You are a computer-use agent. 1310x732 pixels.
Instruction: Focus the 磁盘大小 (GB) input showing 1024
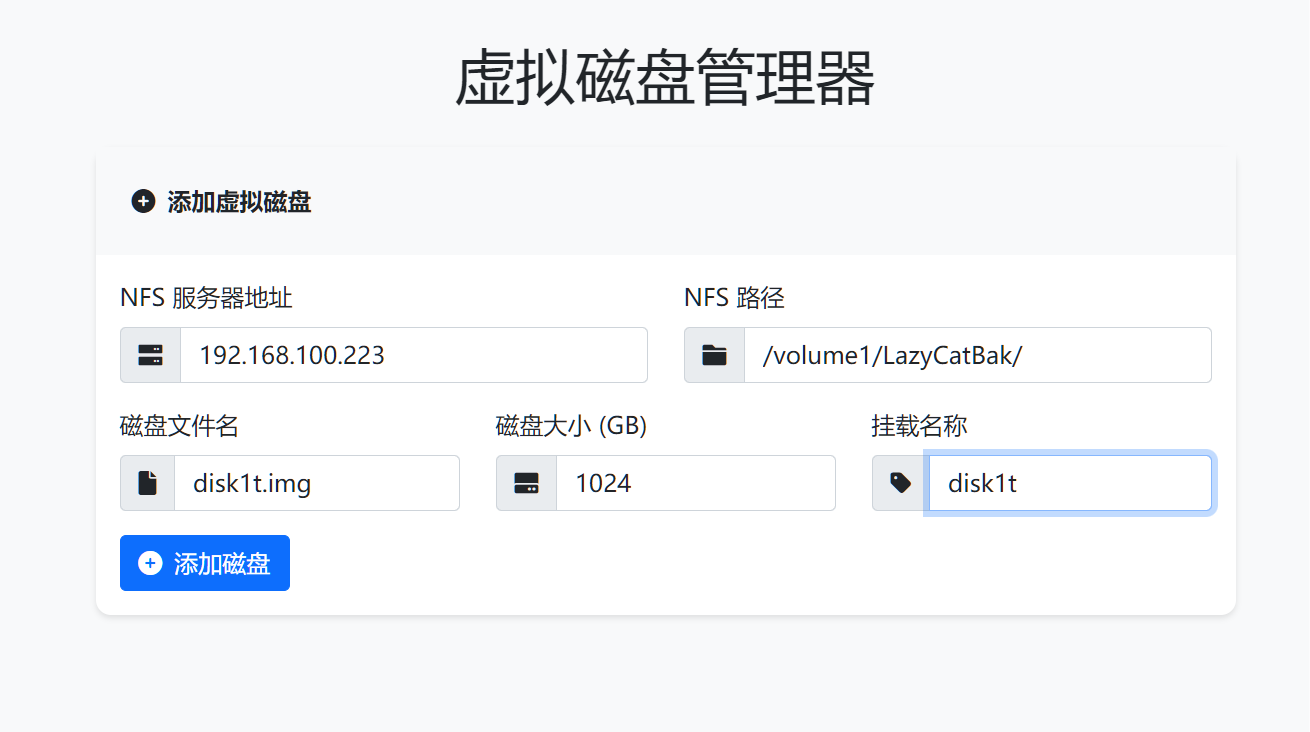click(696, 483)
